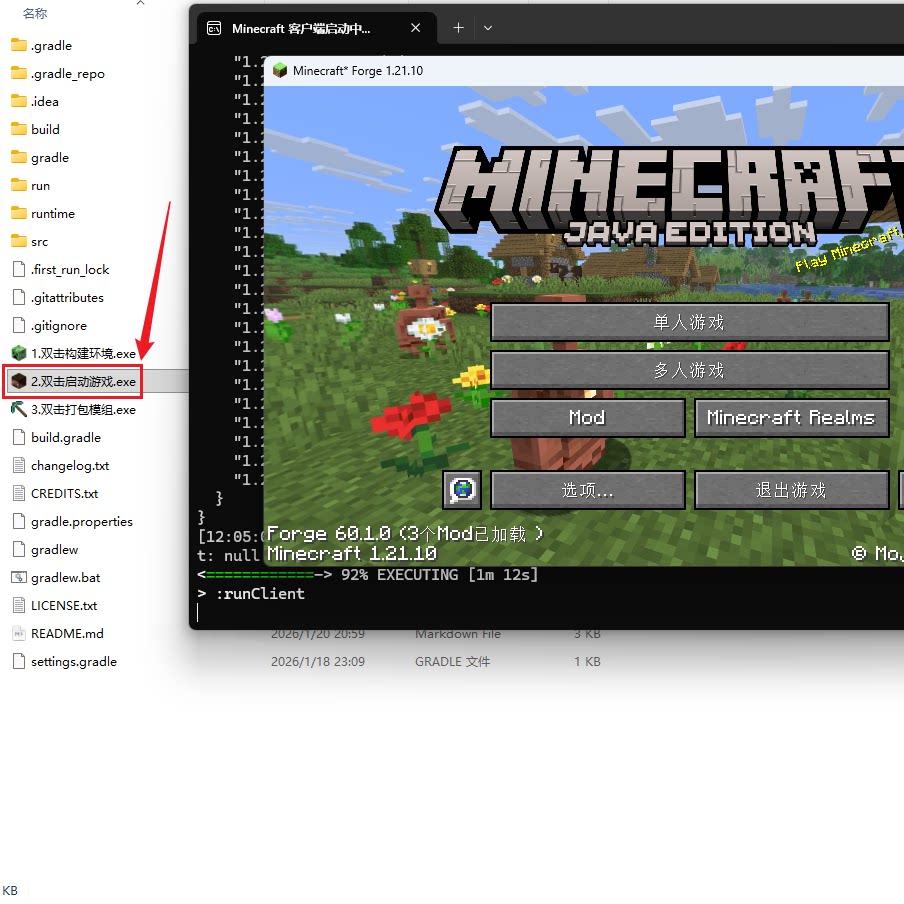The width and height of the screenshot is (904, 904).
Task: Click the Minecraft Forge window grass block icon
Action: click(280, 70)
